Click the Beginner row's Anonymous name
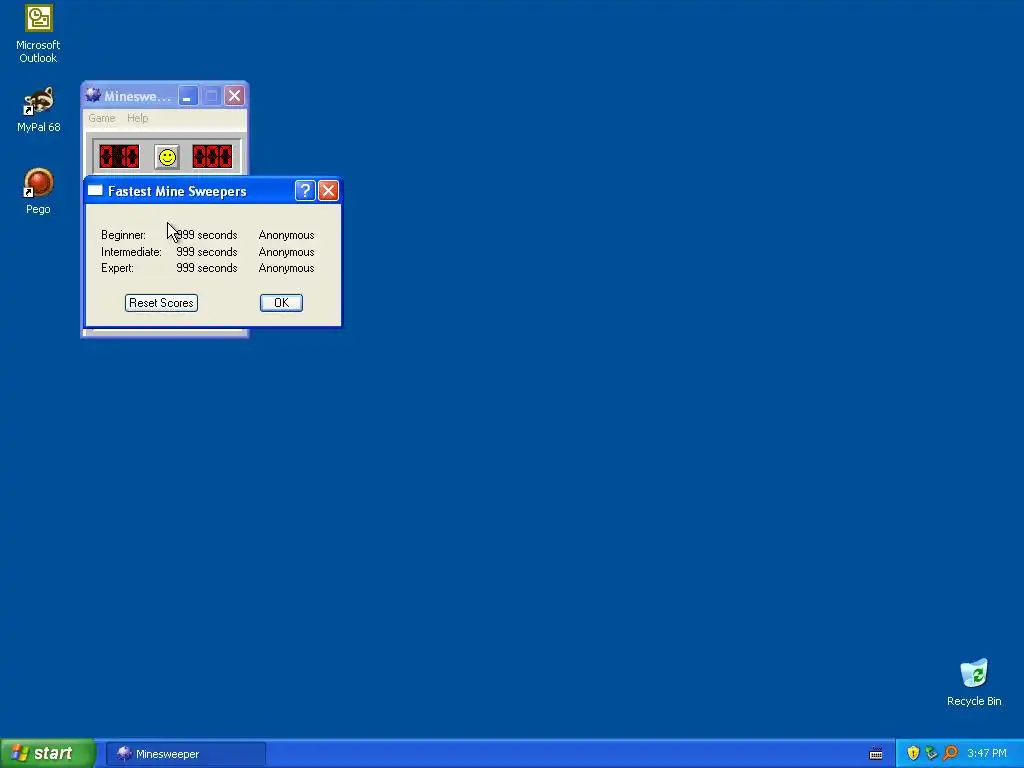 [286, 235]
